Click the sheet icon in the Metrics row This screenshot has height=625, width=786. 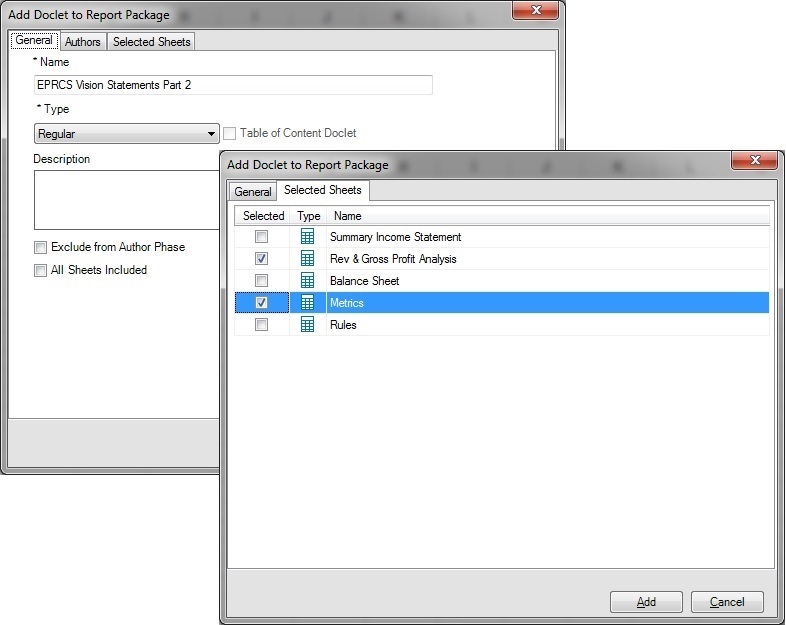[307, 303]
